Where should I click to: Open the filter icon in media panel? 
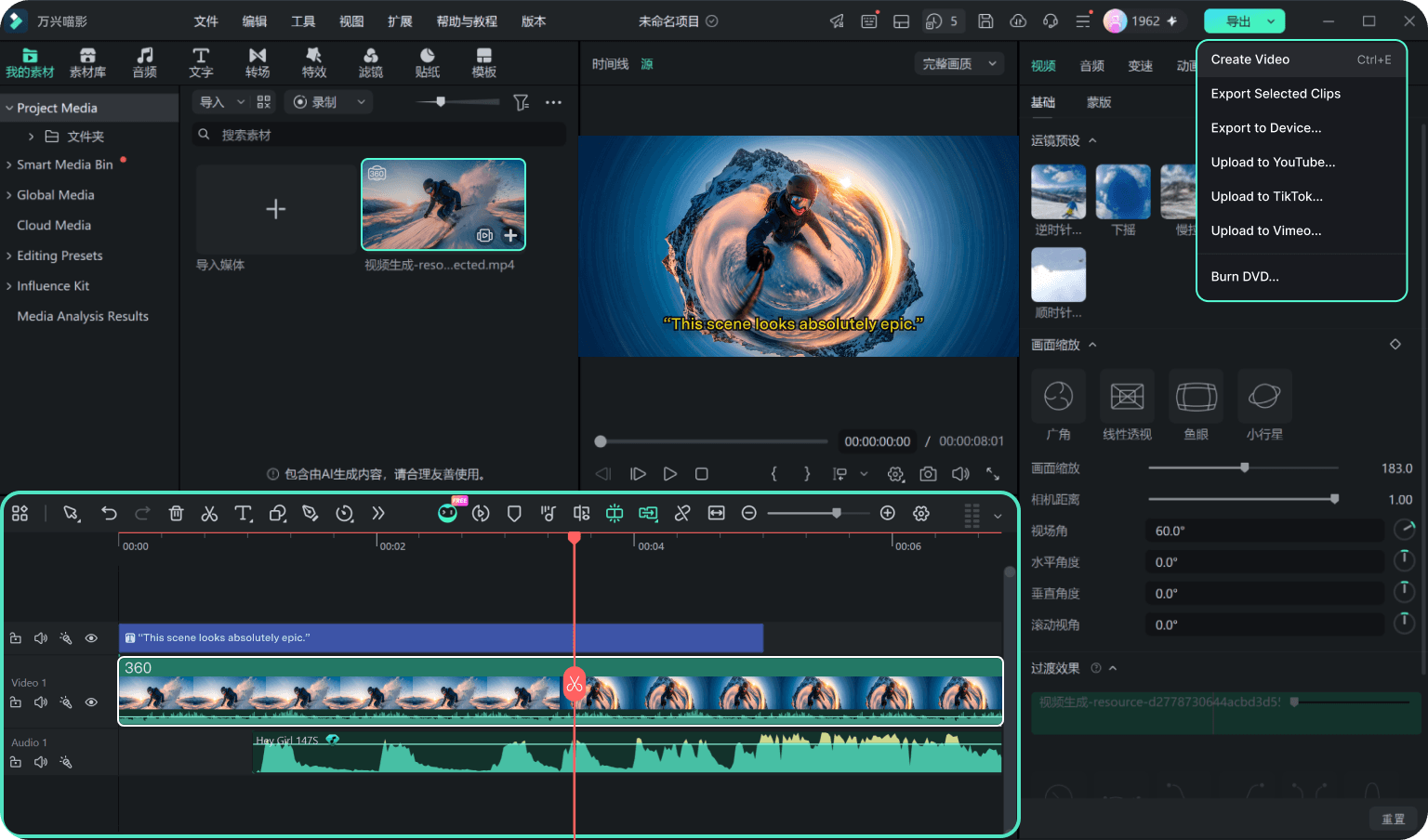click(522, 102)
